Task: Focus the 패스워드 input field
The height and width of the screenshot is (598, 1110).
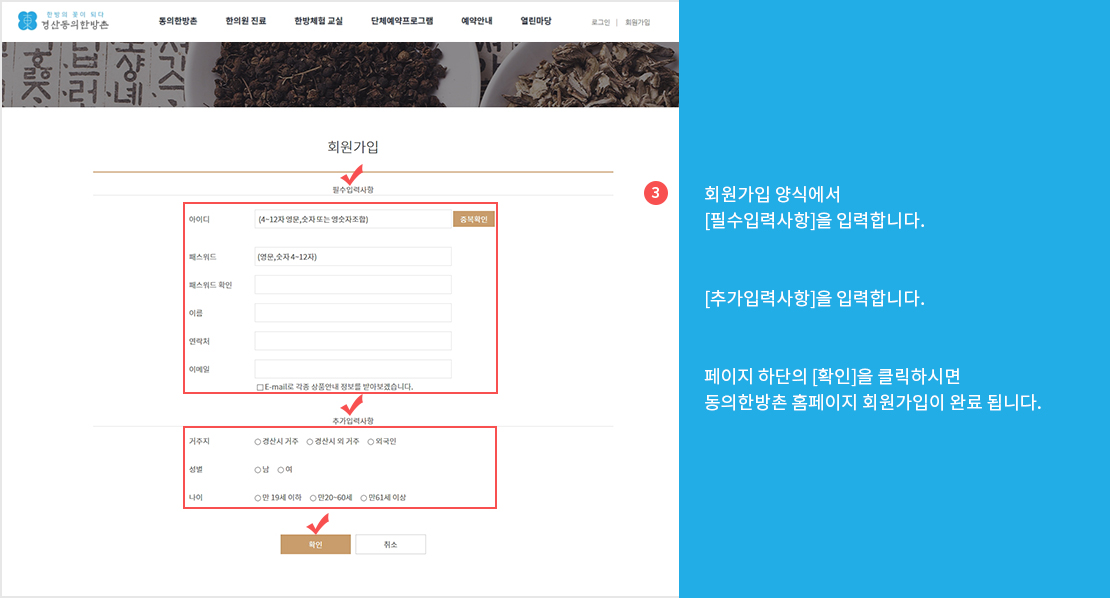Action: pyautogui.click(x=353, y=257)
